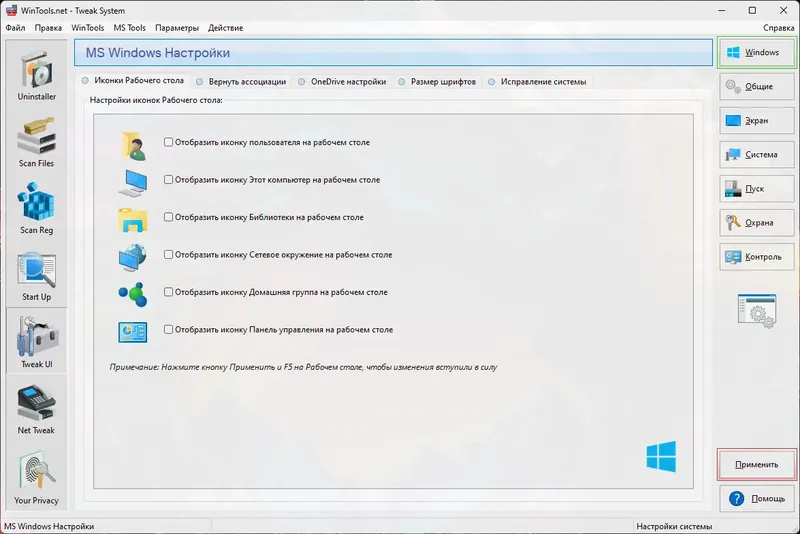Screen dimensions: 800x534
Task: Click the Экран category button
Action: (757, 120)
